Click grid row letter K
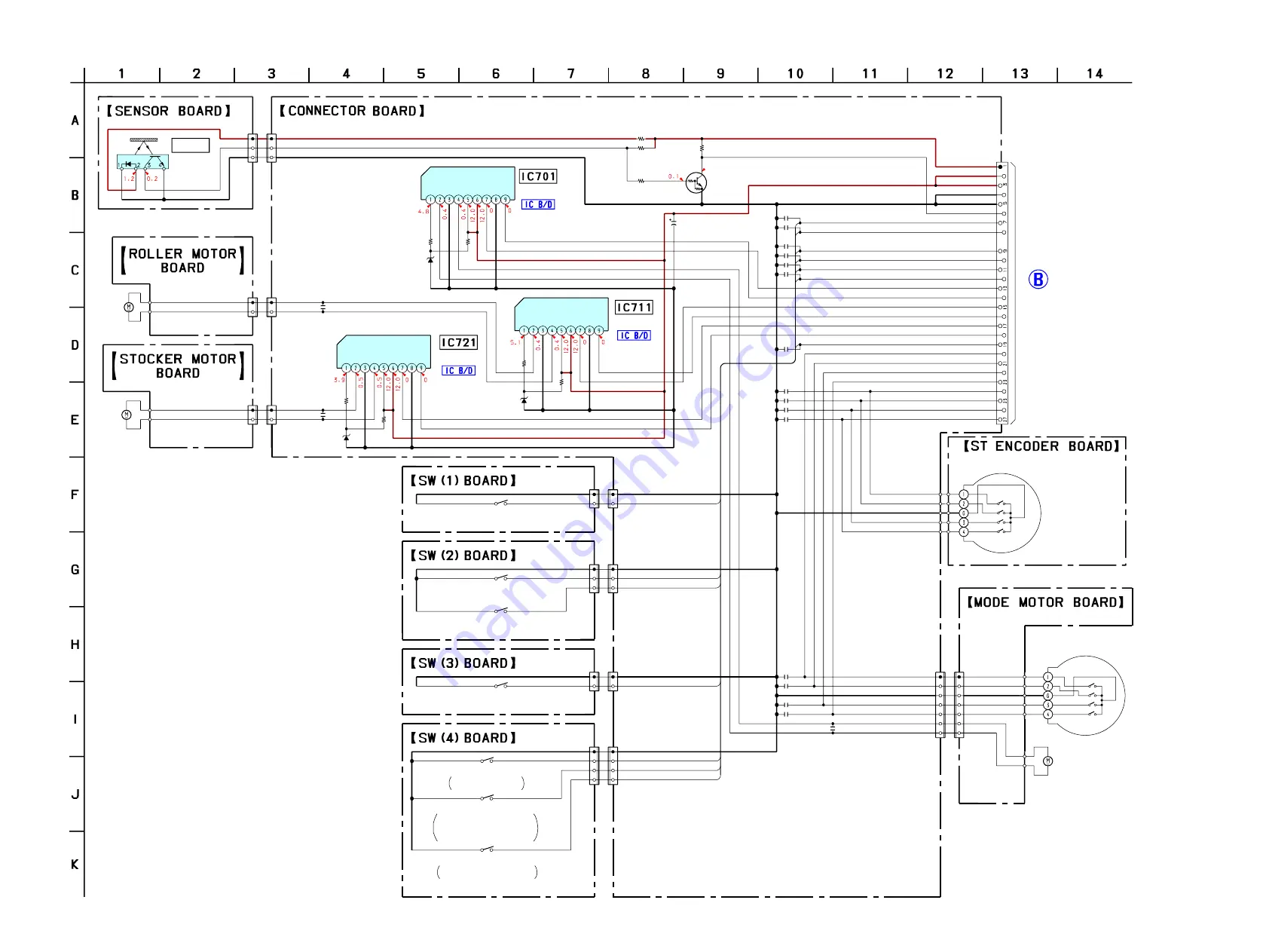This screenshot has height=952, width=1266. [75, 865]
